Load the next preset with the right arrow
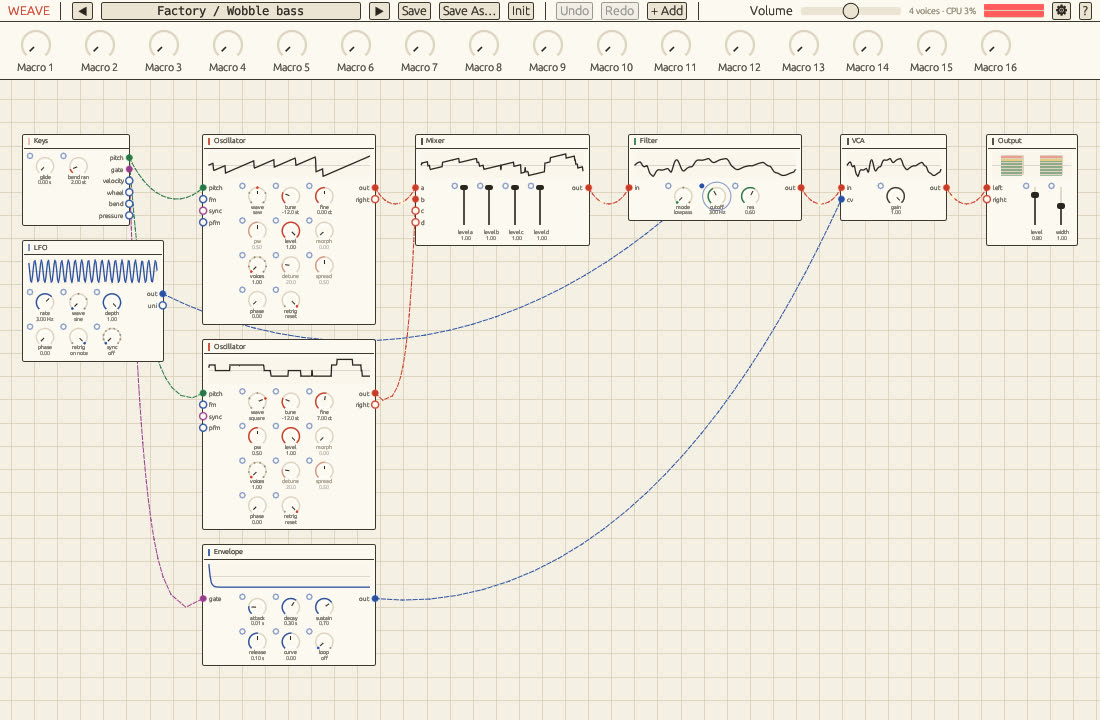1100x720 pixels. pos(380,11)
